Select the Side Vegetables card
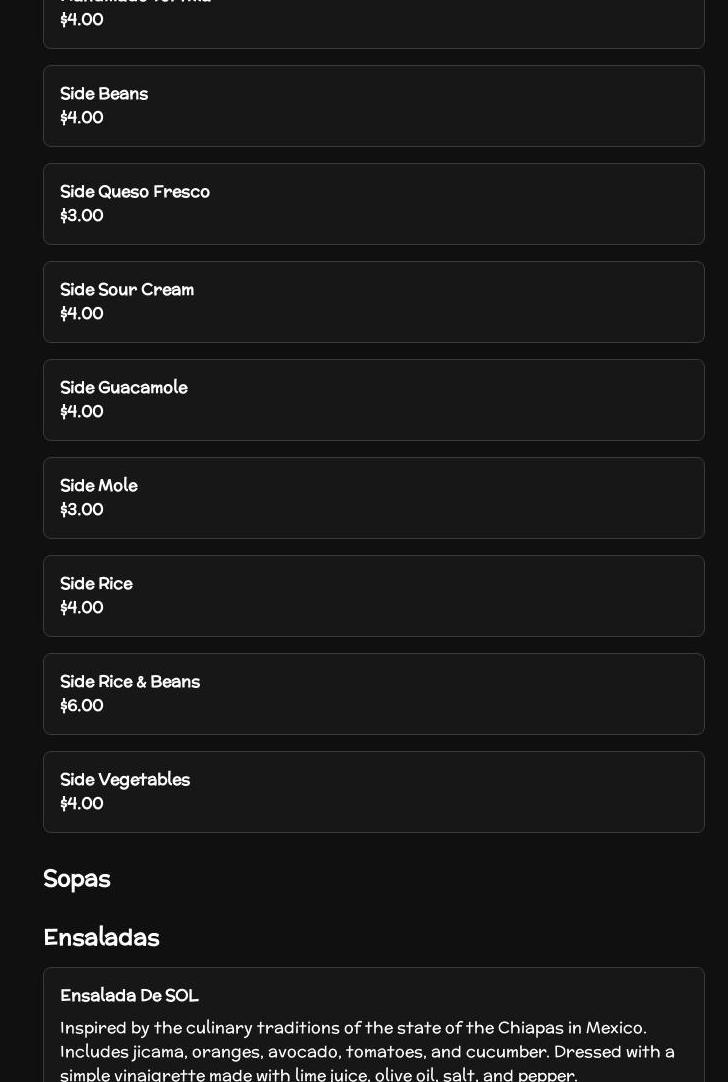Image resolution: width=728 pixels, height=1082 pixels. pyautogui.click(x=373, y=792)
